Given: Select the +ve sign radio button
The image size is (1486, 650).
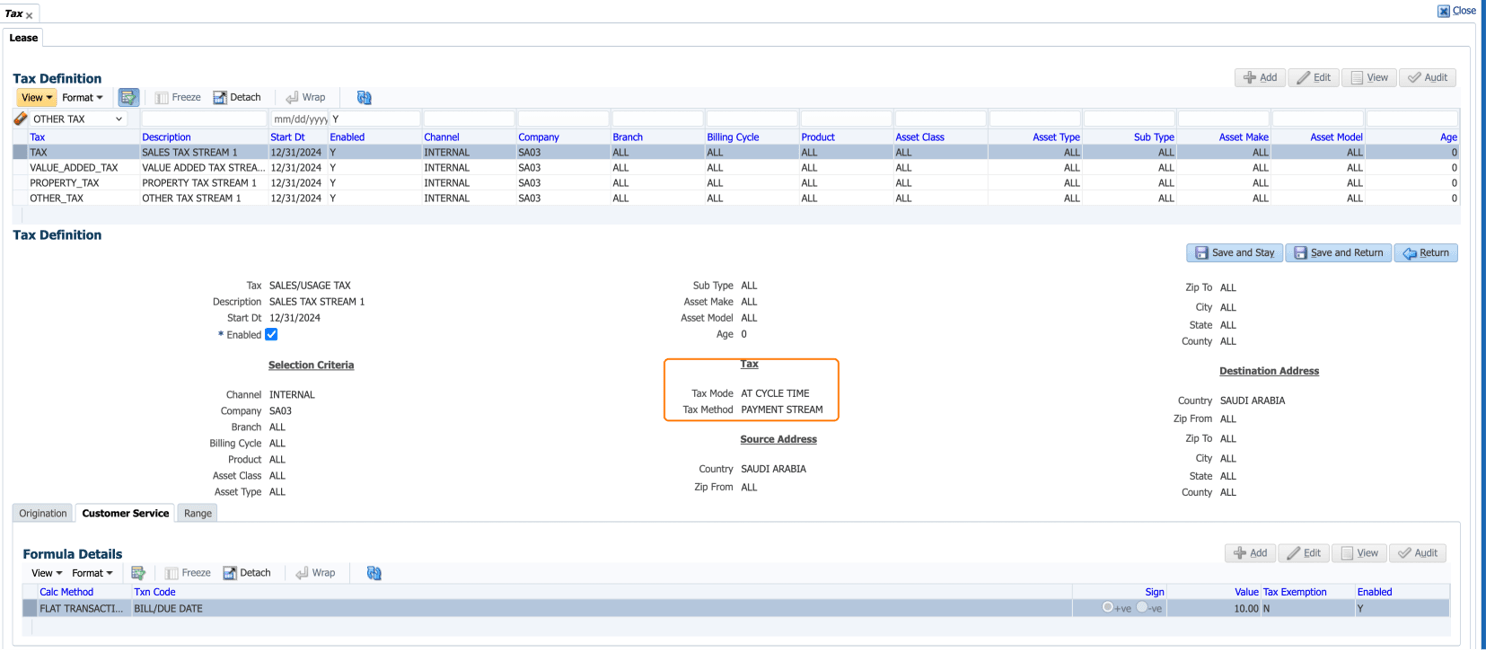Looking at the screenshot, I should click(1108, 607).
